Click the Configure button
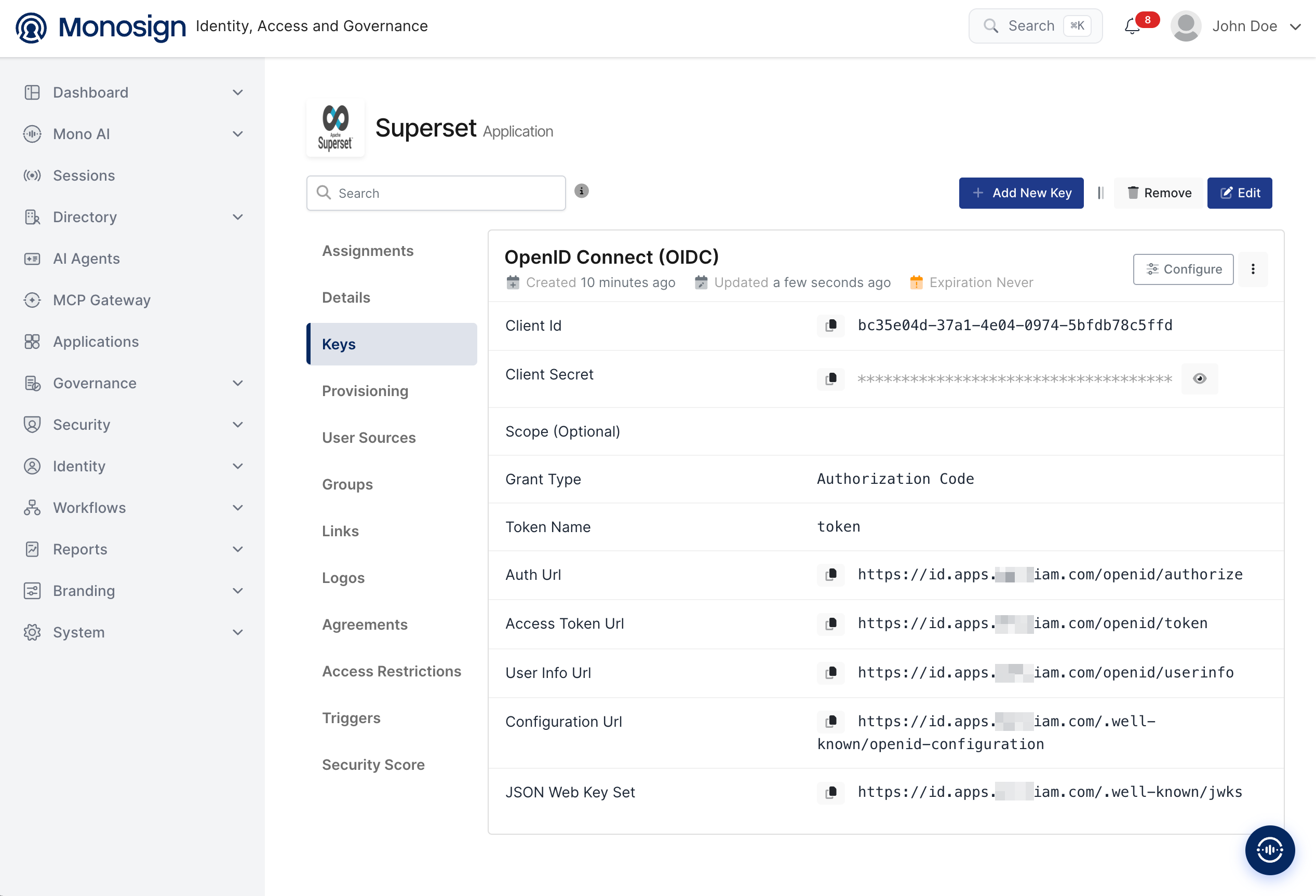 click(1183, 269)
